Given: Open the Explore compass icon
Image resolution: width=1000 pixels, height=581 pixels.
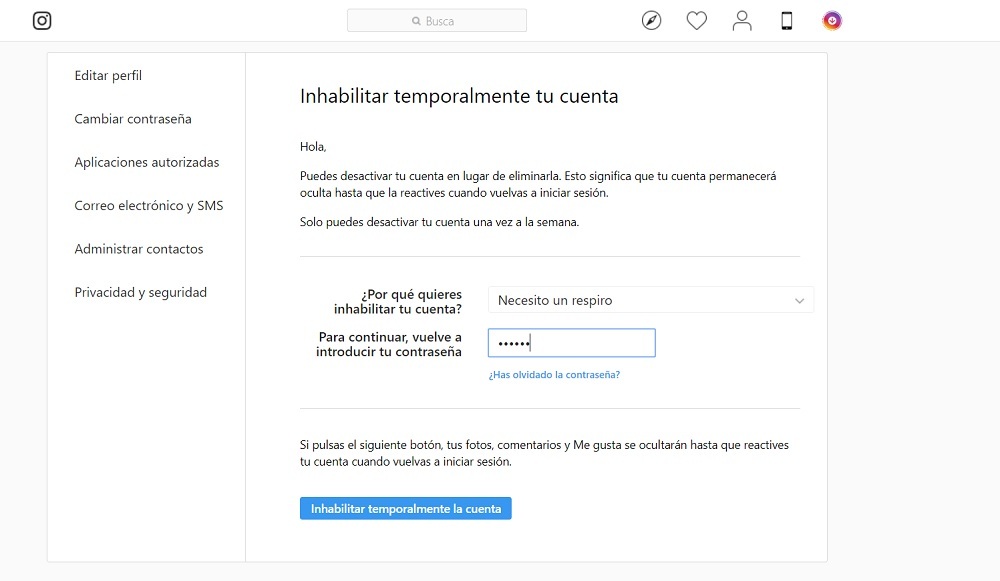Looking at the screenshot, I should pyautogui.click(x=651, y=20).
